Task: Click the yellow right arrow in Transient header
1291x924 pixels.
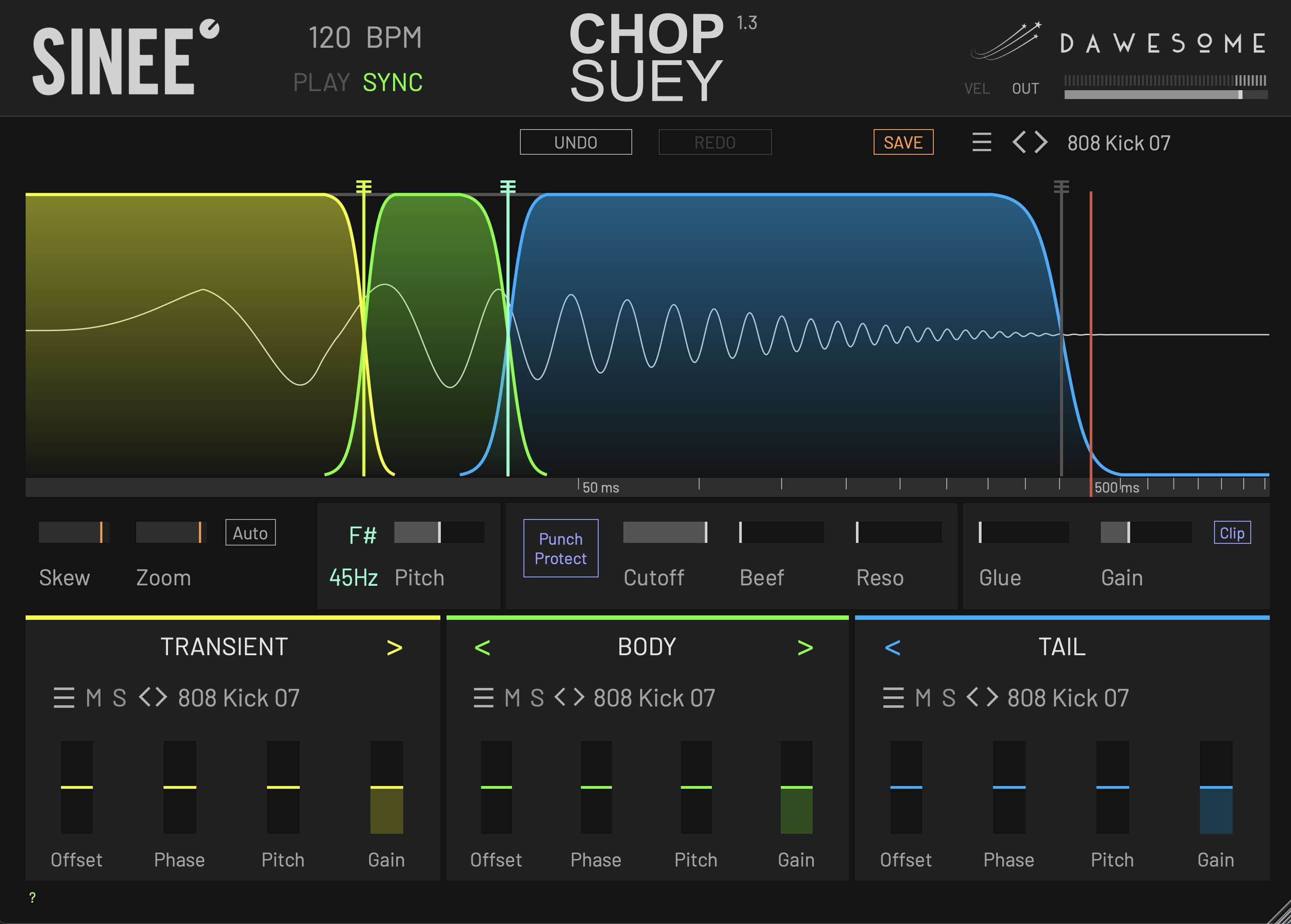Action: click(394, 648)
